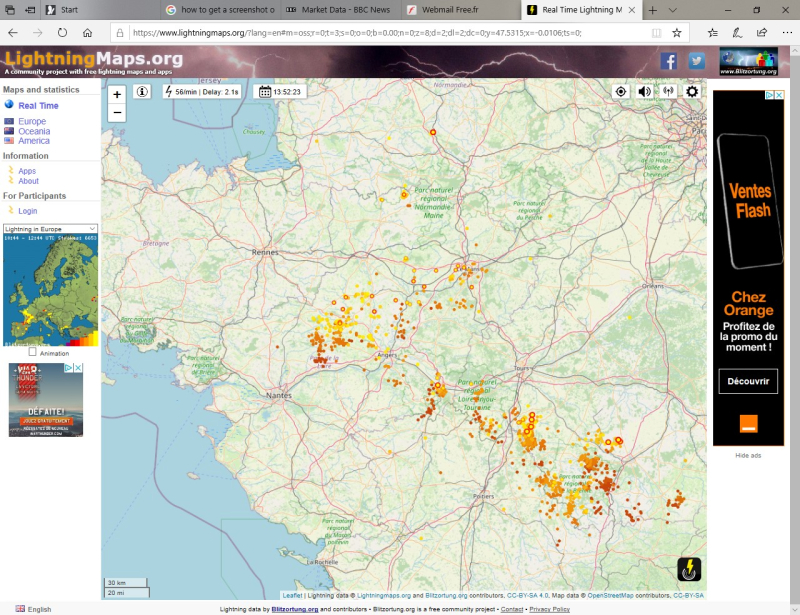Screen dimensions: 800x615
Task: Open the browser settings and more menu
Action: tap(787, 33)
